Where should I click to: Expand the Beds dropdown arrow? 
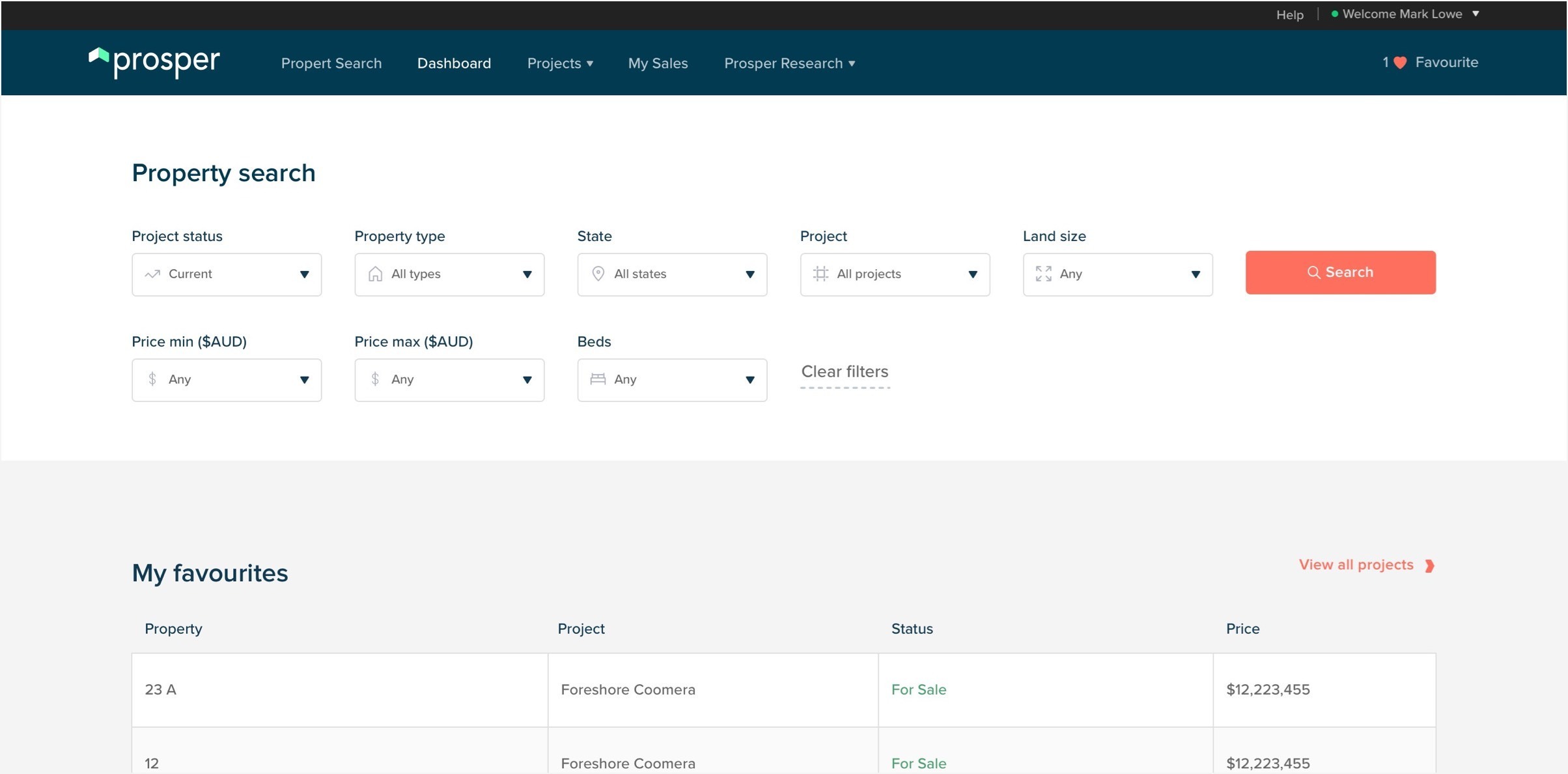(x=749, y=380)
